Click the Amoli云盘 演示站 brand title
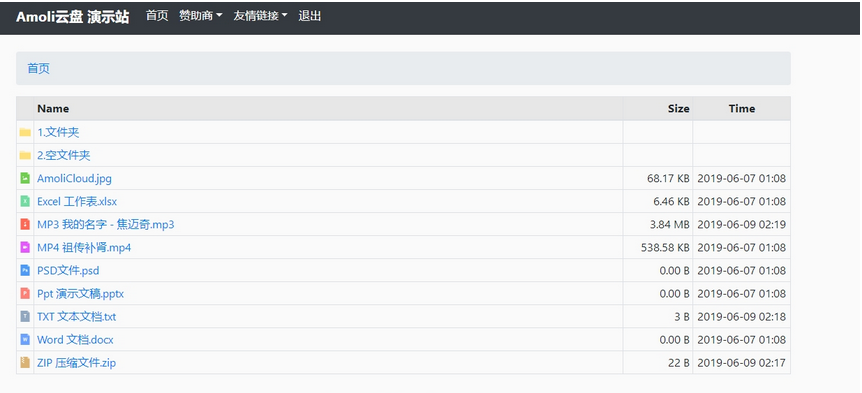862x393 pixels. [x=73, y=17]
